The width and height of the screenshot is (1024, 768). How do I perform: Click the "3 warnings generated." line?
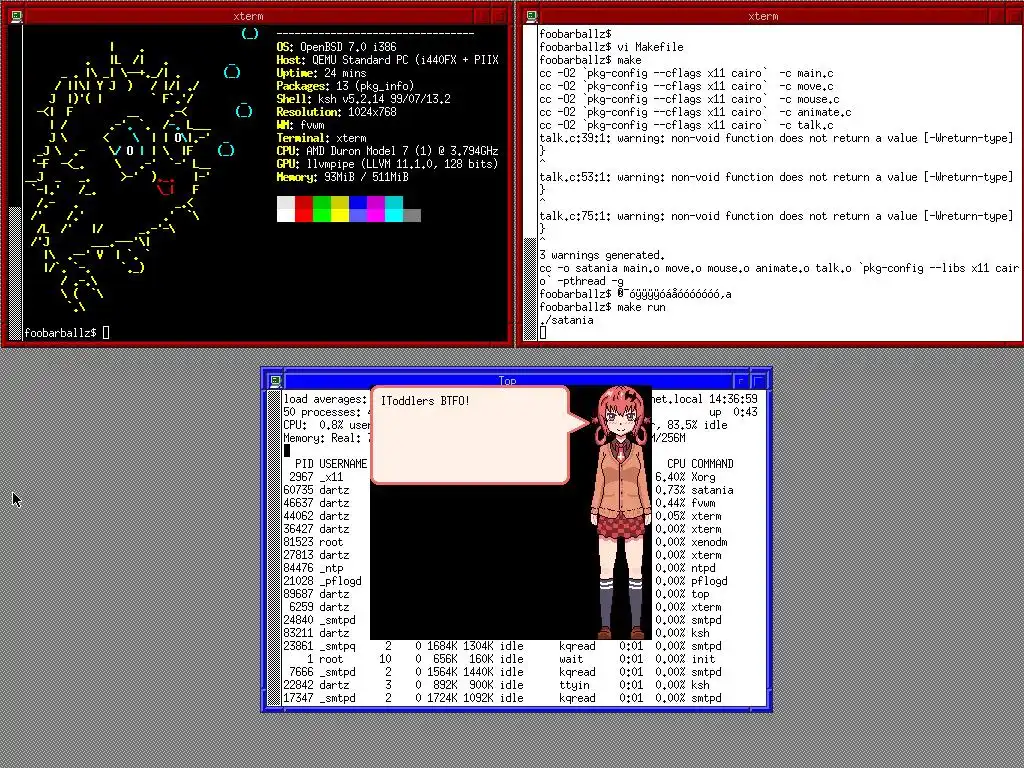pos(602,255)
